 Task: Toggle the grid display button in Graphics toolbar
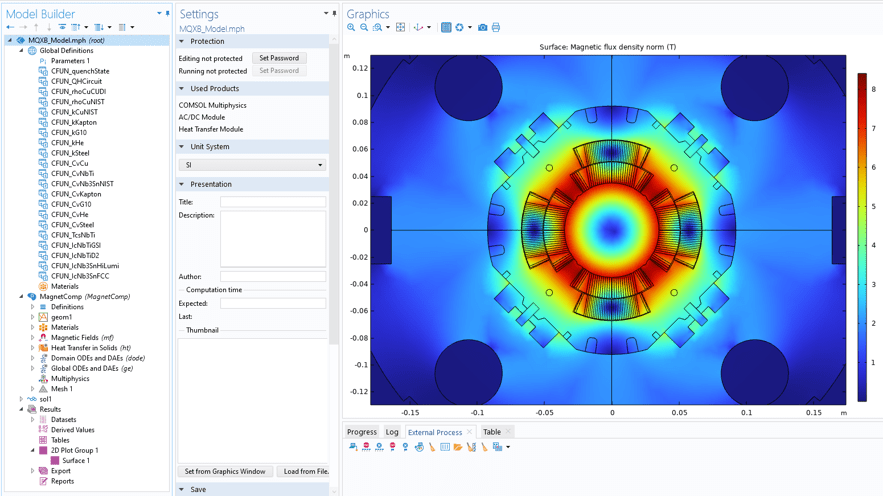tap(446, 27)
